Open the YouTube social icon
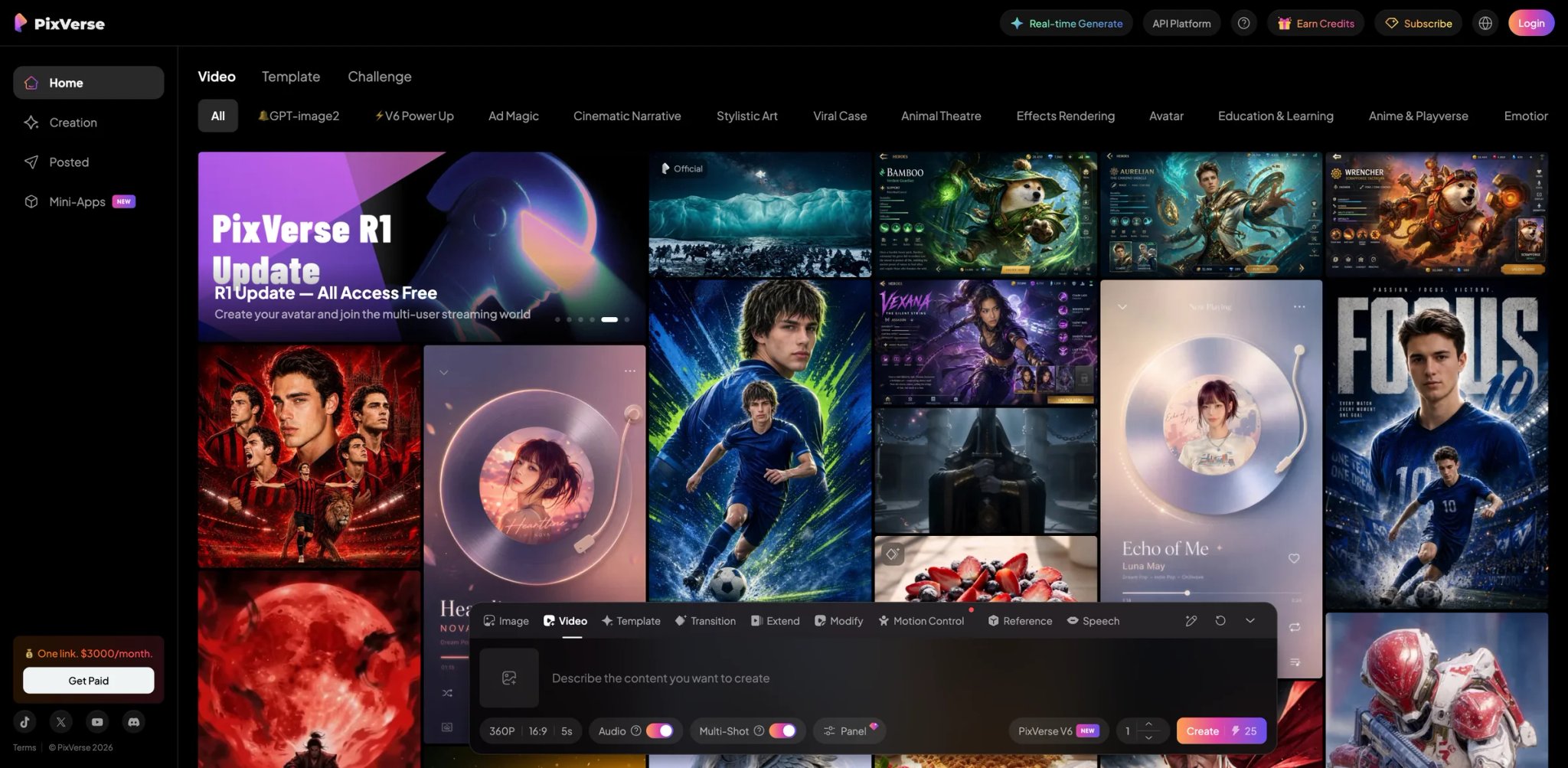 point(97,721)
